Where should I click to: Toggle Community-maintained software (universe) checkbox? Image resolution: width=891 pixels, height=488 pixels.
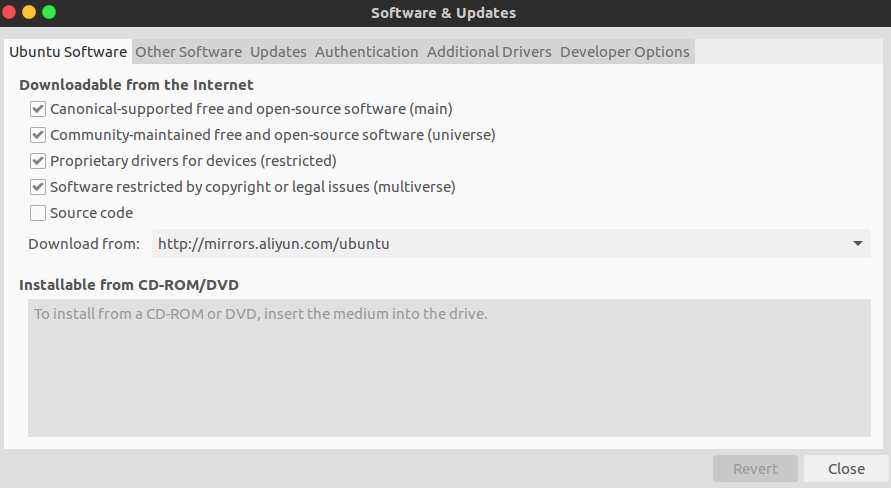(38, 135)
